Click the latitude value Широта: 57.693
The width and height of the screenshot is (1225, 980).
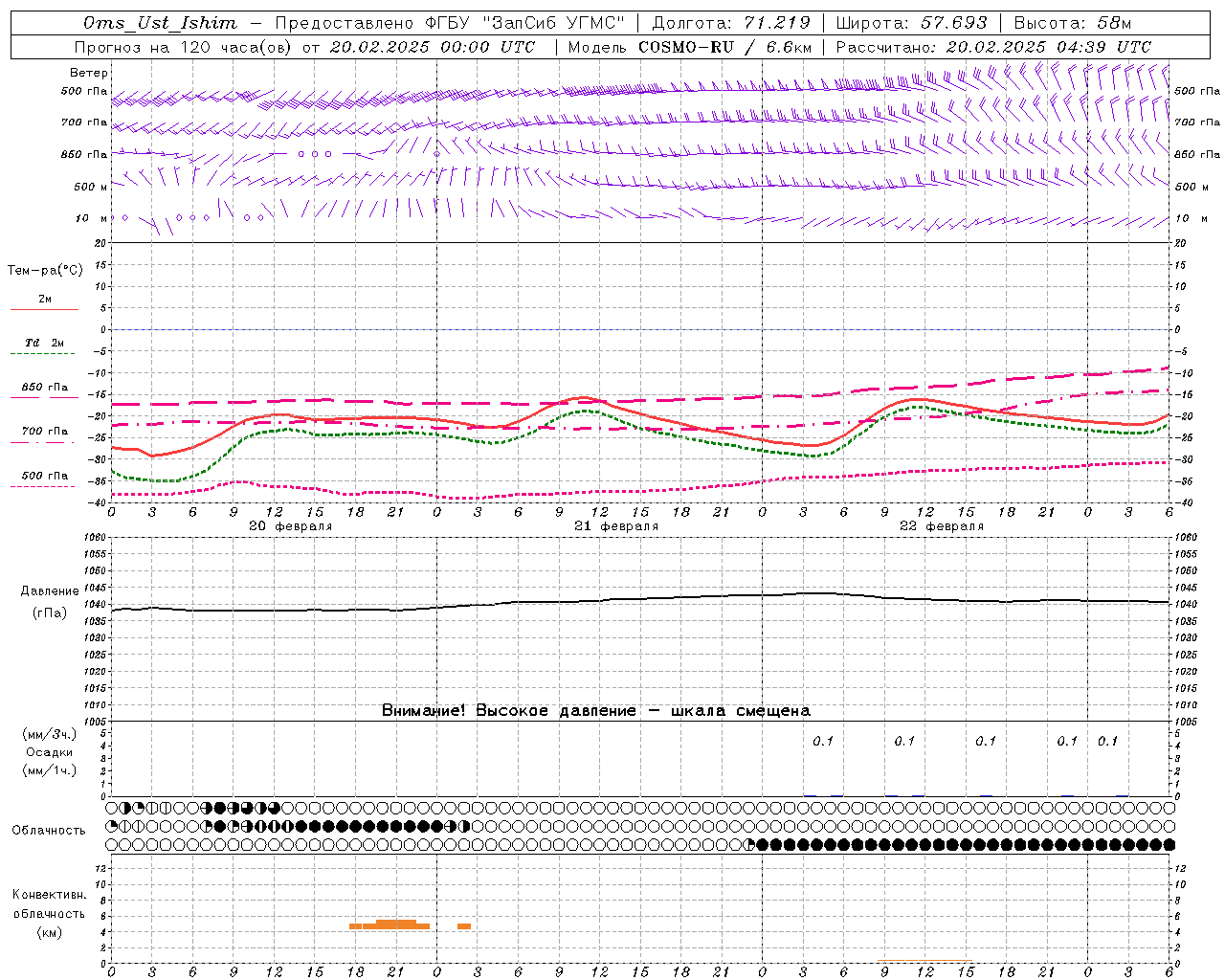911,23
